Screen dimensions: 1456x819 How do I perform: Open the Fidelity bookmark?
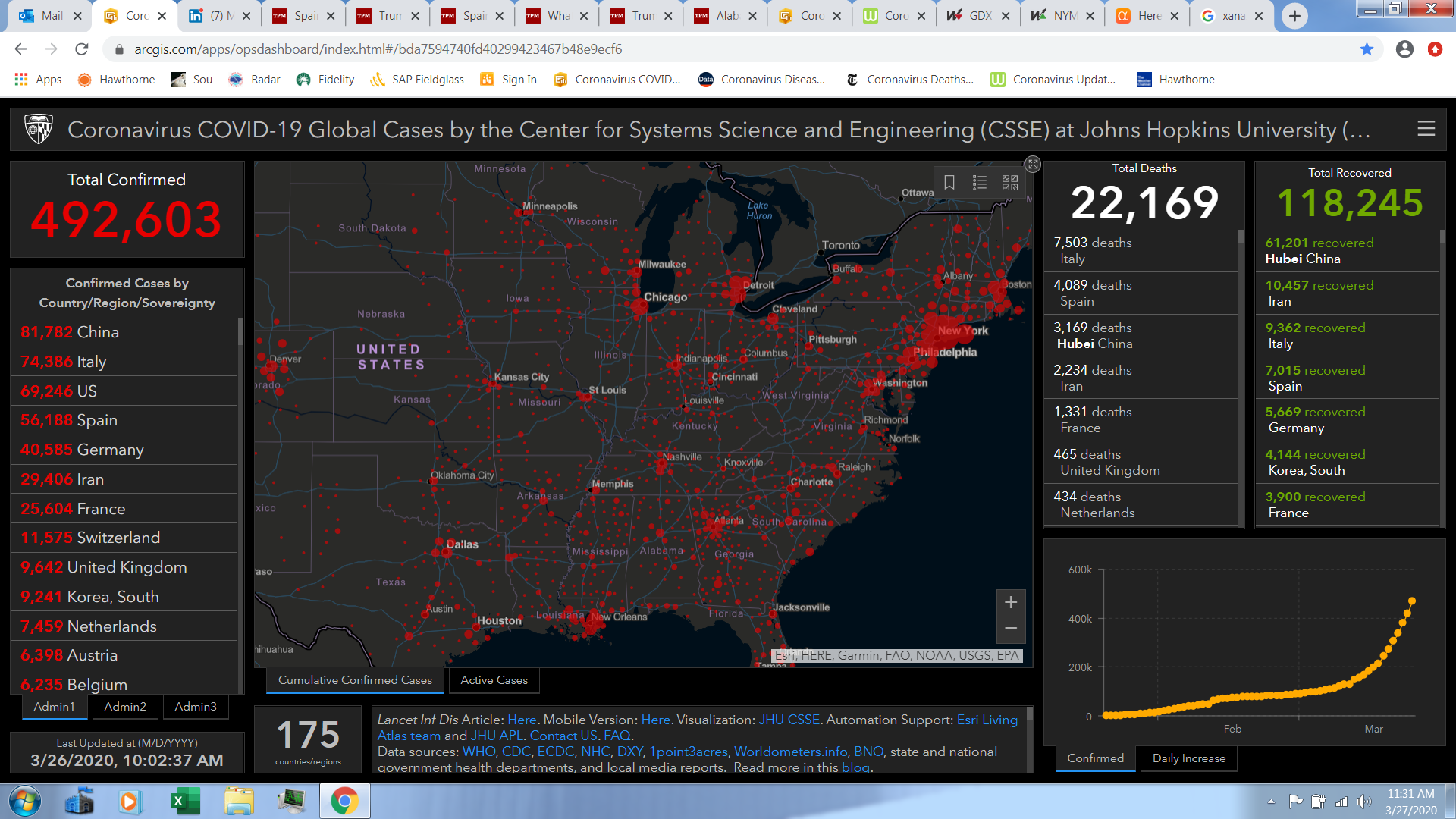tap(325, 80)
